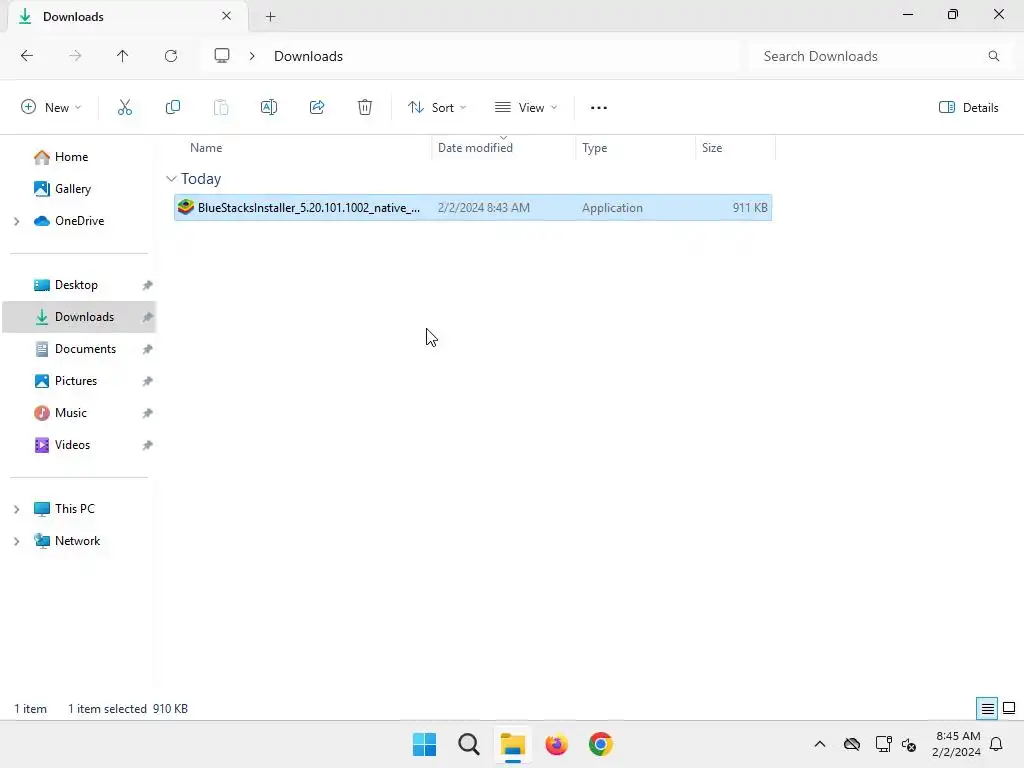Click the pin icon next to Music

pyautogui.click(x=148, y=413)
